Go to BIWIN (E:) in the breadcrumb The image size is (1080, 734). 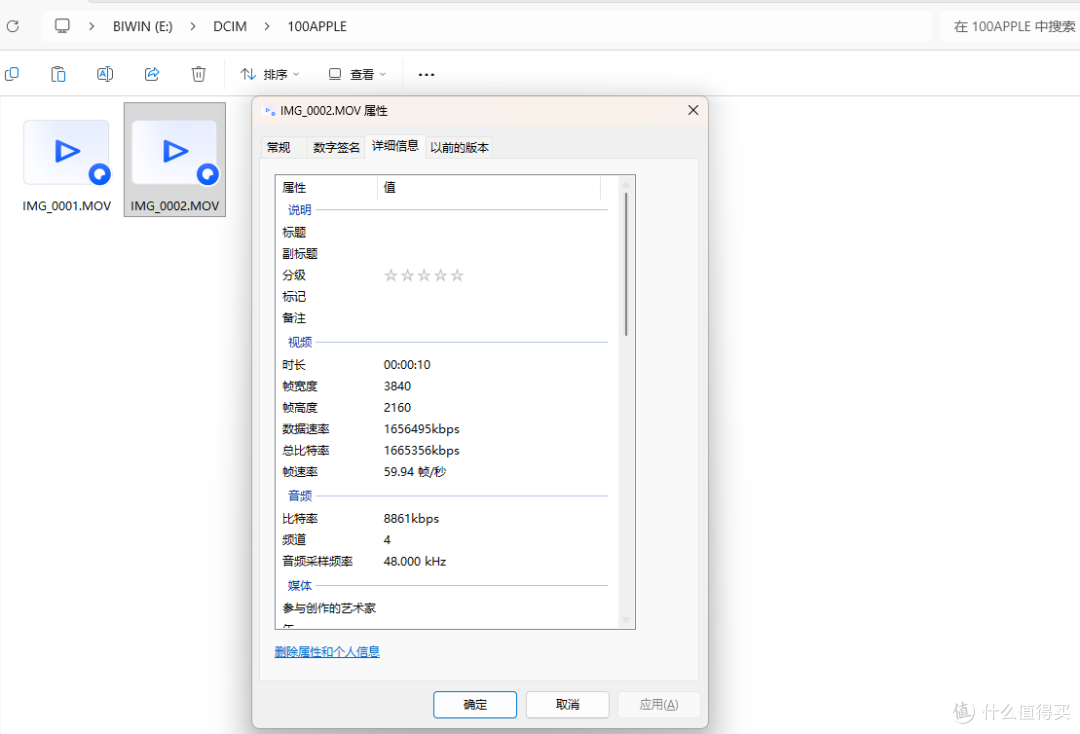tap(143, 26)
